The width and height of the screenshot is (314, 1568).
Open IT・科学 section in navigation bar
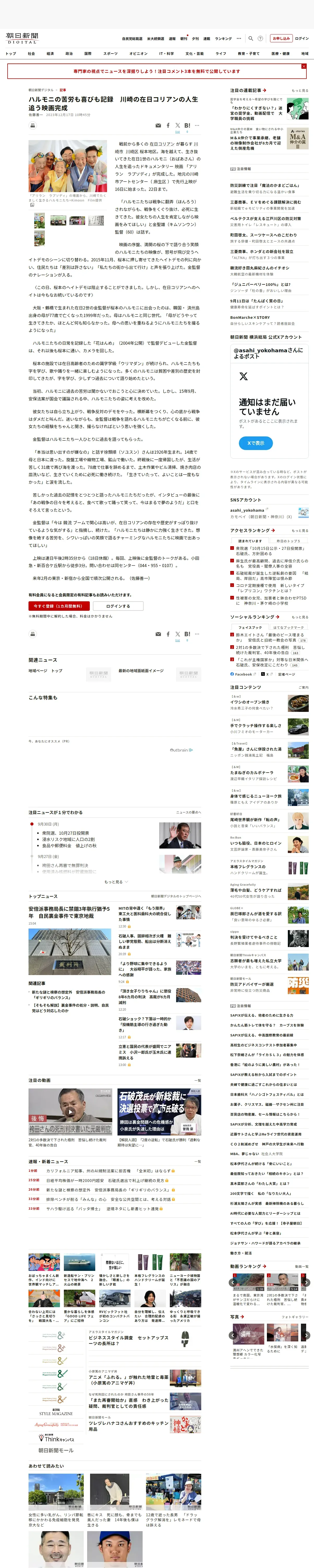click(x=166, y=54)
